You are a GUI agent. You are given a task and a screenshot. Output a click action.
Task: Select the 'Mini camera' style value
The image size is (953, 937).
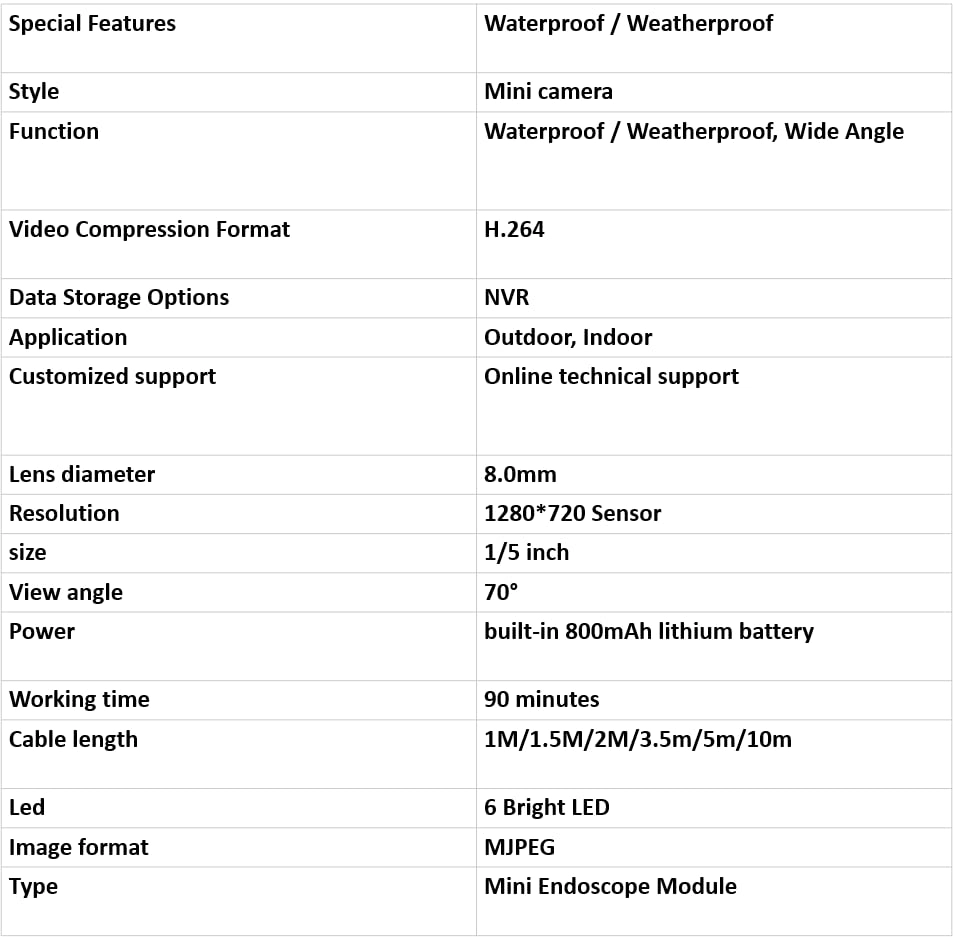548,92
